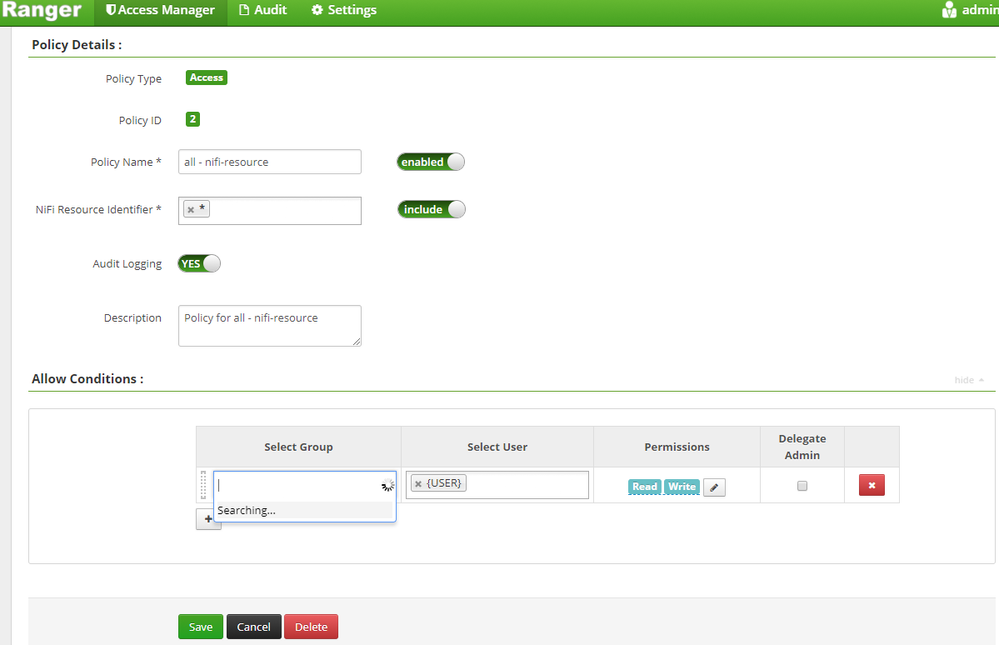Click the Policy Name input field
The height and width of the screenshot is (645, 999).
click(x=270, y=162)
